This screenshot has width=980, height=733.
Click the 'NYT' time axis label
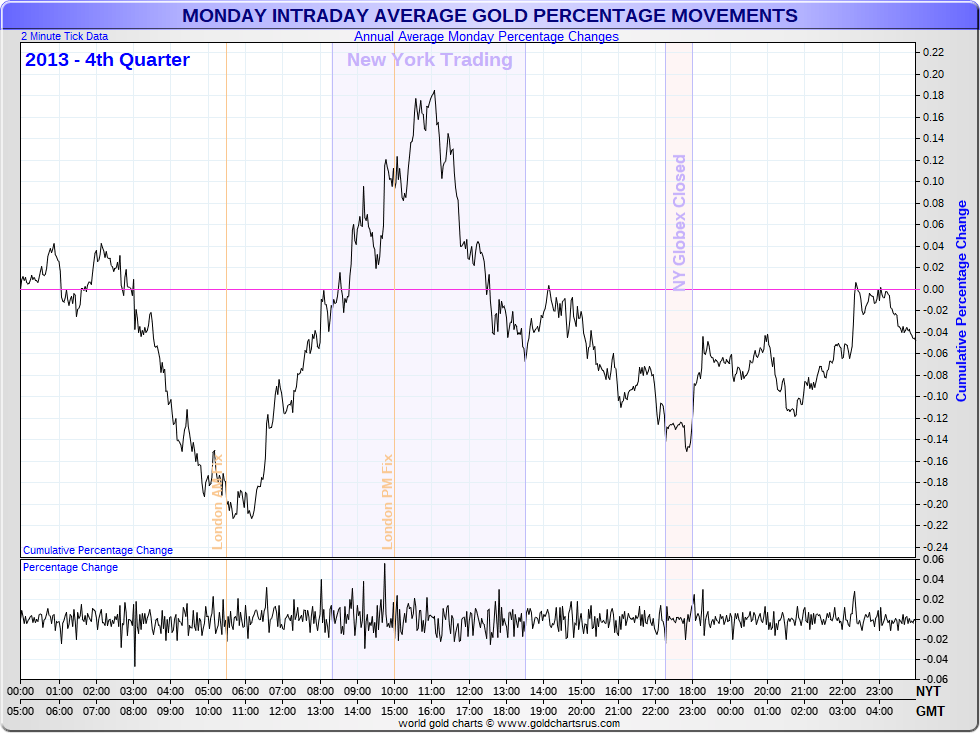(x=928, y=691)
